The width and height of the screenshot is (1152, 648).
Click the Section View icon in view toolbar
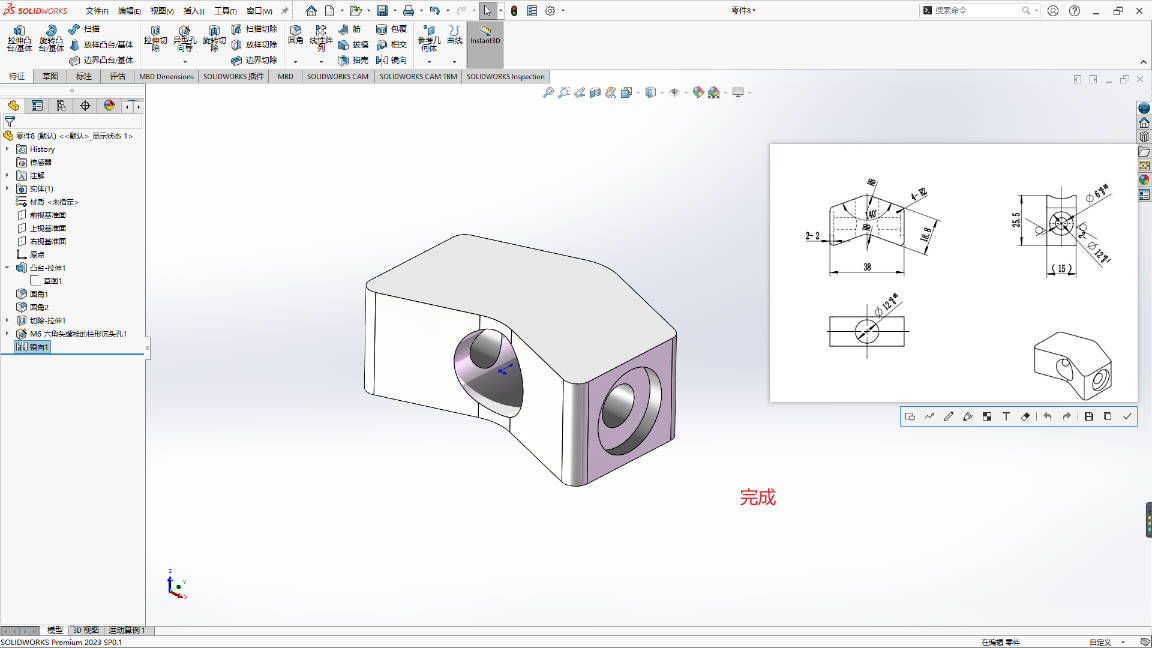coord(596,93)
